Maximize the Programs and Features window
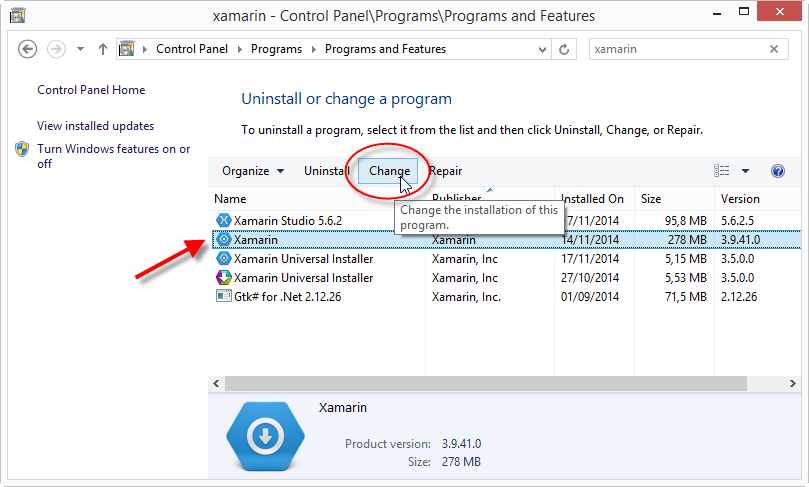809x487 pixels. [x=743, y=12]
